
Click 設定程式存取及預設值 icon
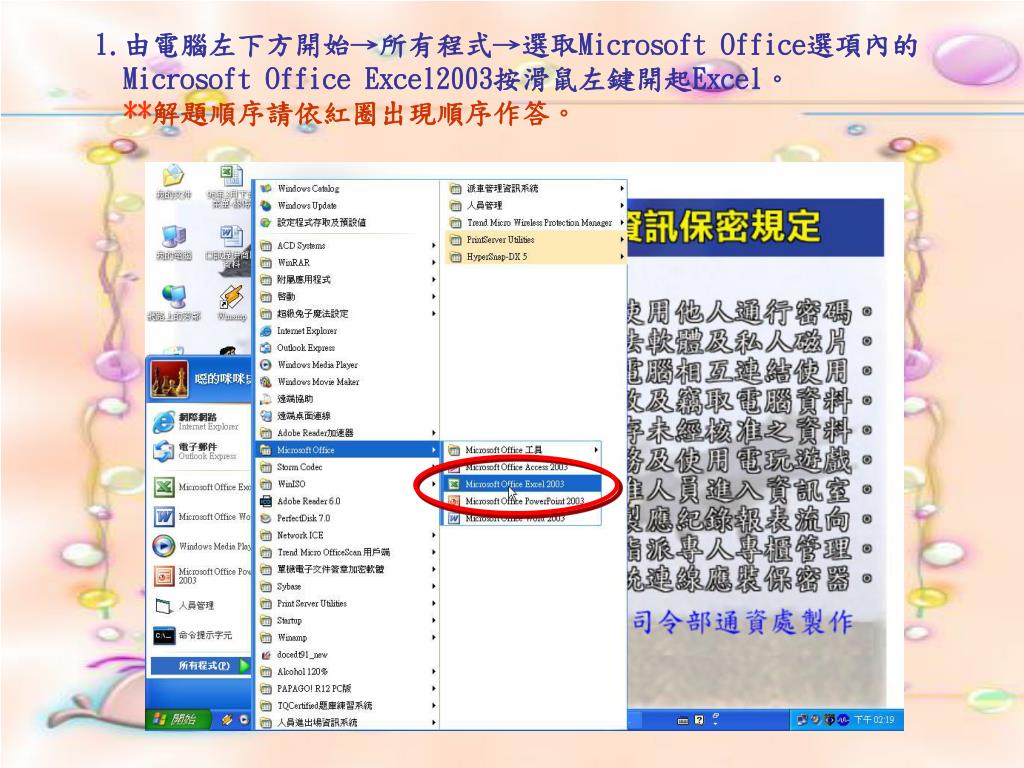point(266,222)
